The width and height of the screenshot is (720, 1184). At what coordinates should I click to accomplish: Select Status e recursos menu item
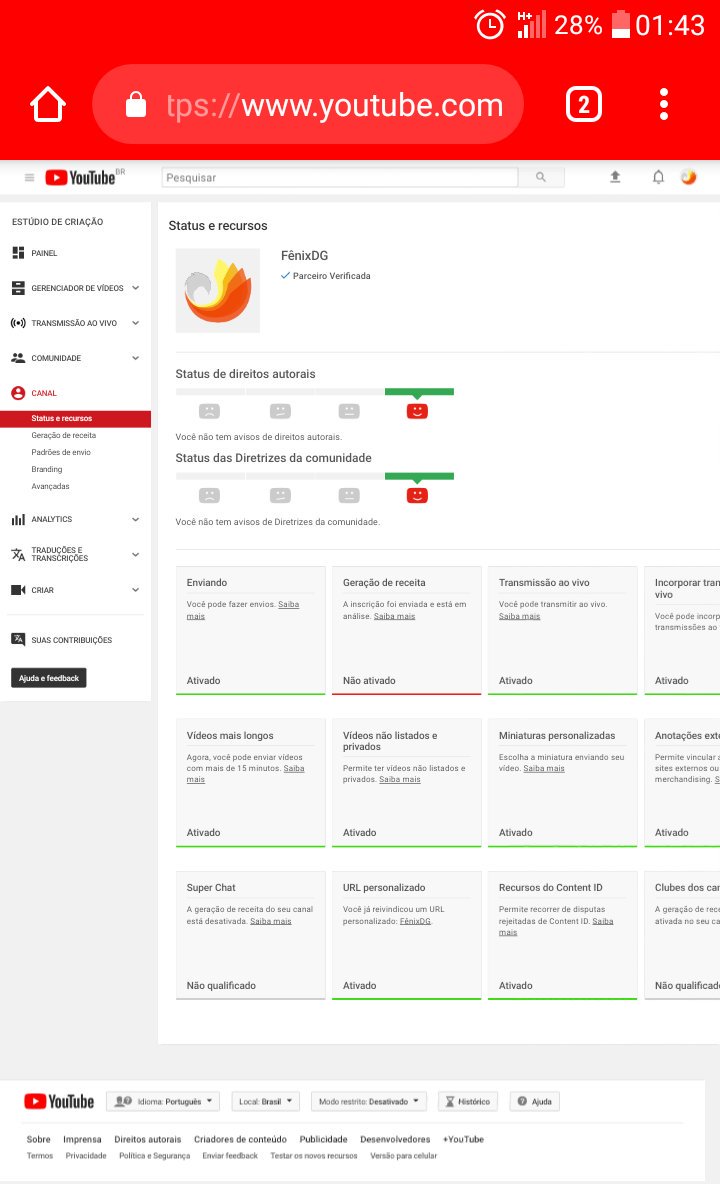pos(75,418)
